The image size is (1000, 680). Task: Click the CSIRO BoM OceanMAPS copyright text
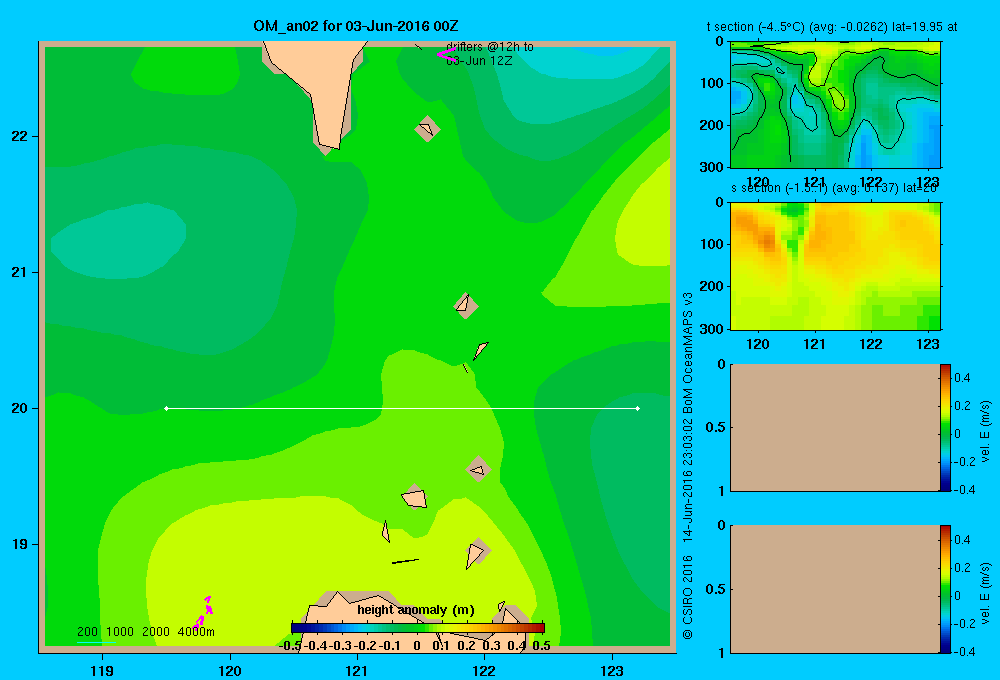coord(688,466)
